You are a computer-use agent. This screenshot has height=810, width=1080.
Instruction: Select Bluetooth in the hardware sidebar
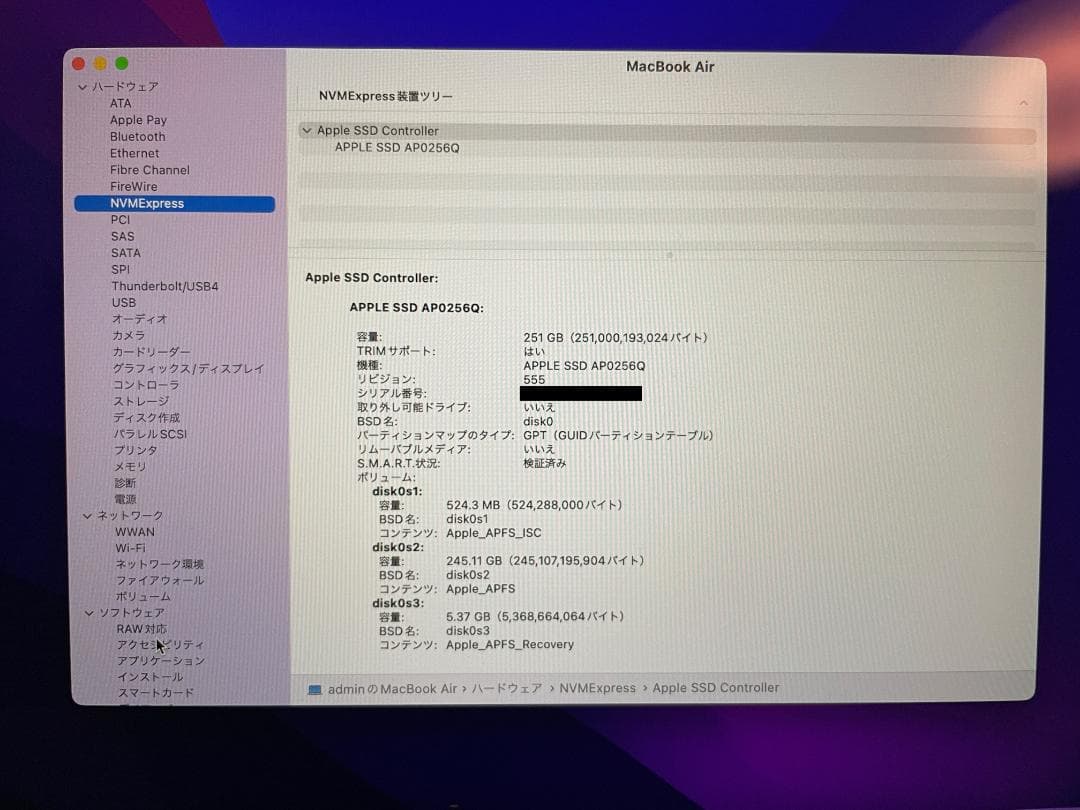137,136
